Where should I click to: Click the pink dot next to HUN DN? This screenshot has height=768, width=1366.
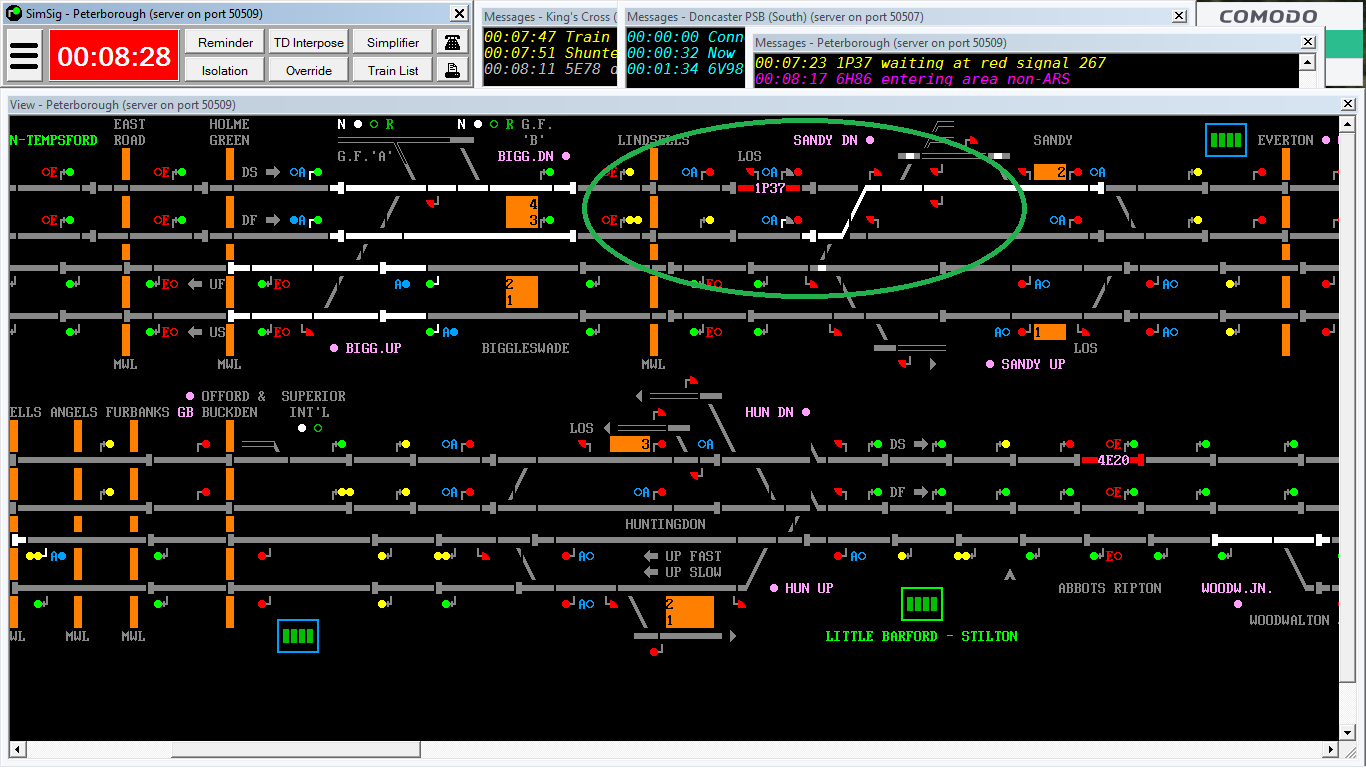click(806, 412)
